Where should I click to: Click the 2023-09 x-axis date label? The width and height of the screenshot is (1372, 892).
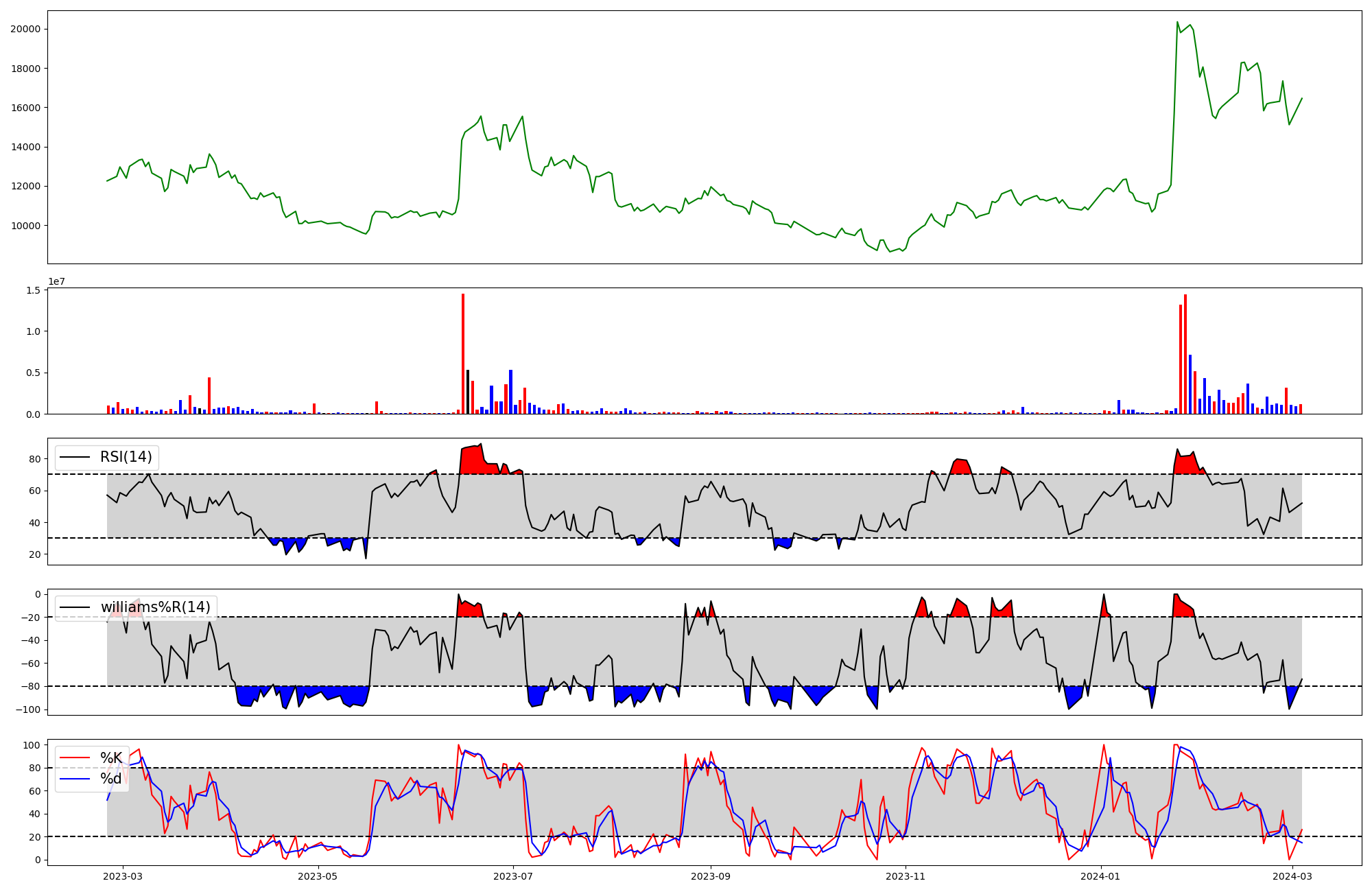point(711,876)
